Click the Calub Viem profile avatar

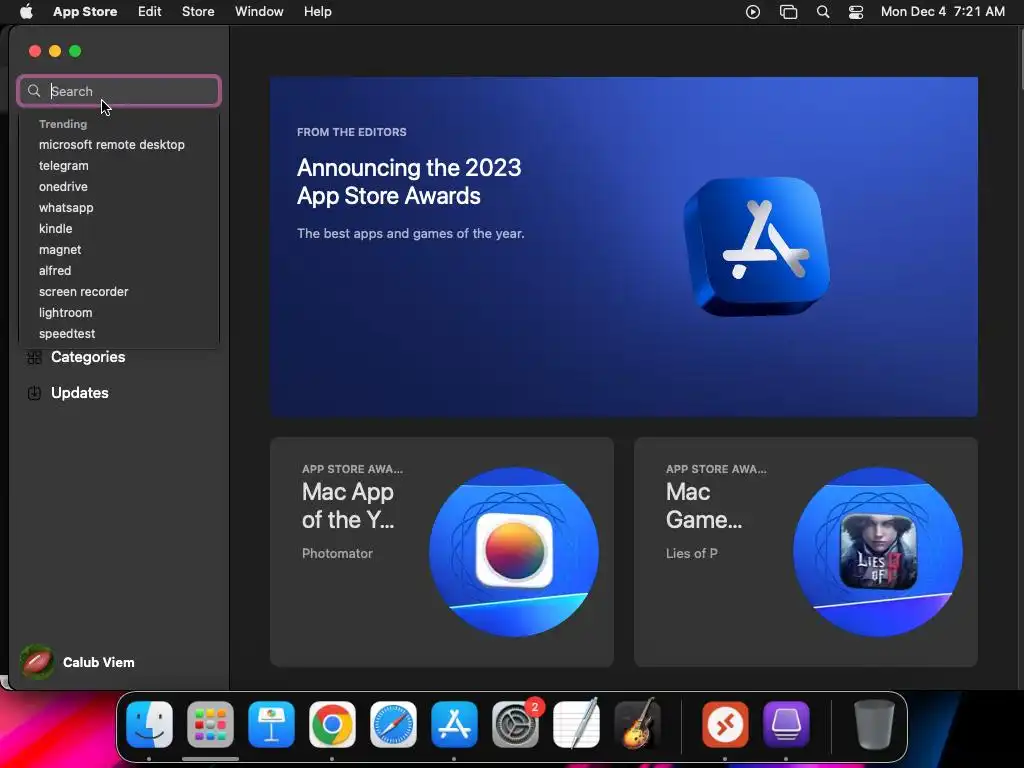point(37,662)
